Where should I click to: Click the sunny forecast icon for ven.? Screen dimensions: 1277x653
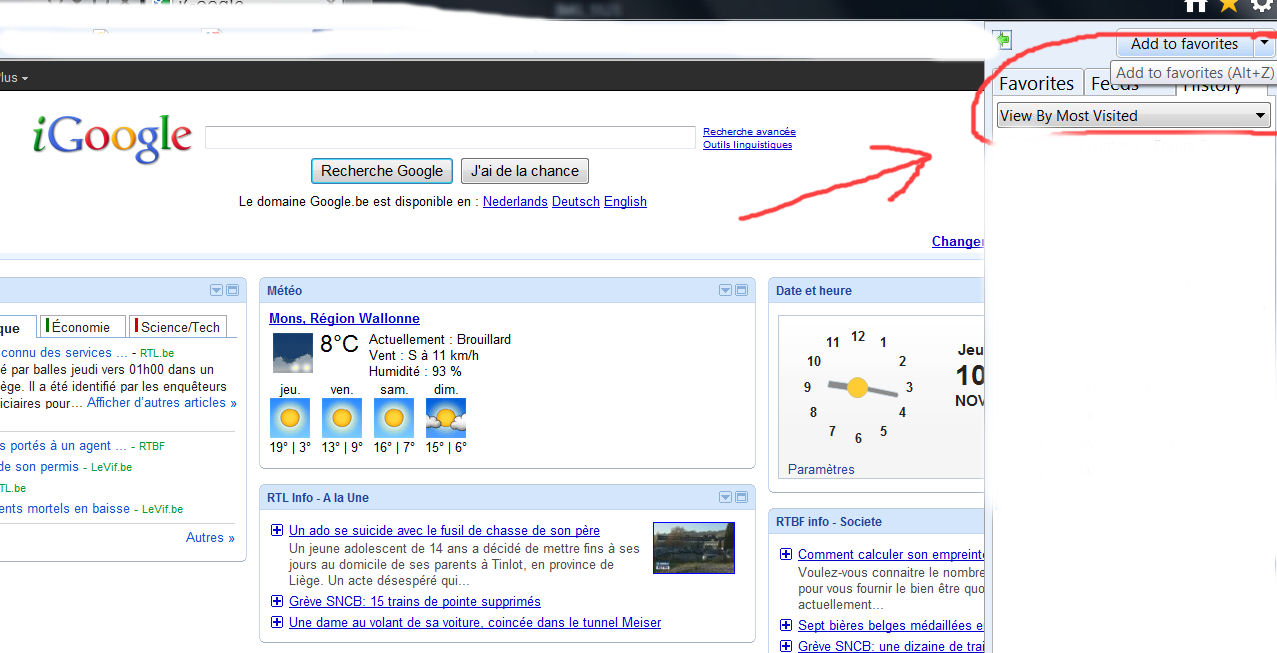tap(342, 418)
